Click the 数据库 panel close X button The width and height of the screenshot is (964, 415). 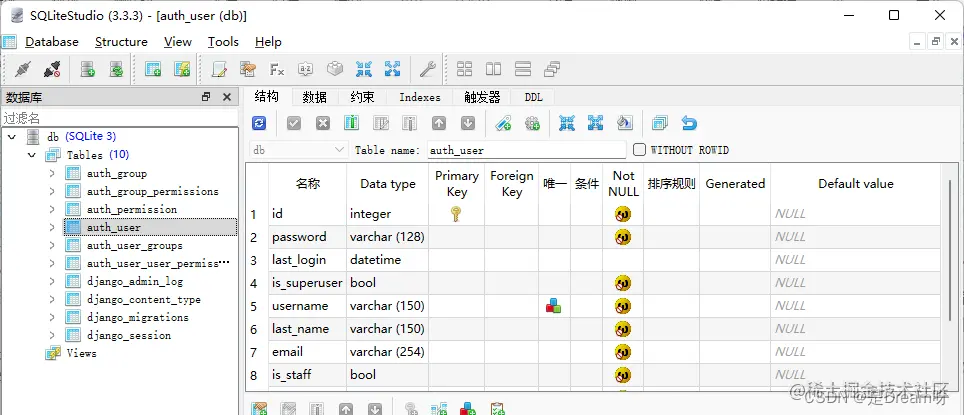pos(226,97)
